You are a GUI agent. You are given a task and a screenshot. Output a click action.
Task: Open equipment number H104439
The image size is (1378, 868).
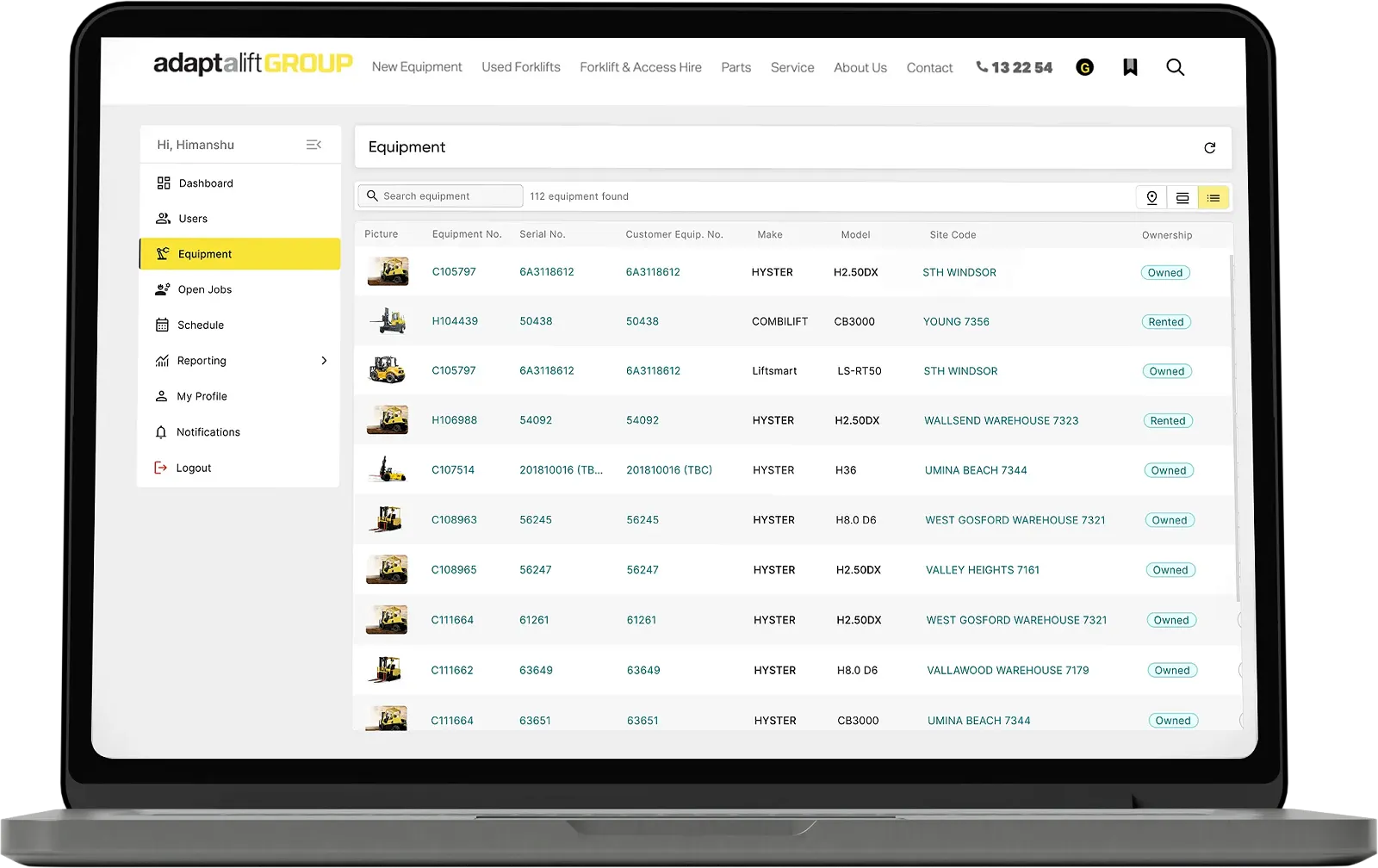click(455, 321)
